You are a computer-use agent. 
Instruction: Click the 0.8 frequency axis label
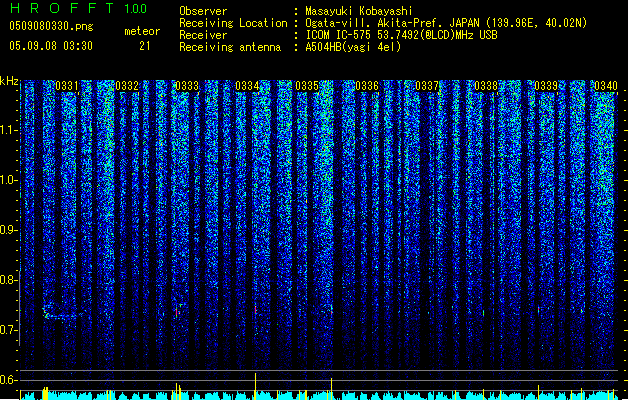point(9,280)
